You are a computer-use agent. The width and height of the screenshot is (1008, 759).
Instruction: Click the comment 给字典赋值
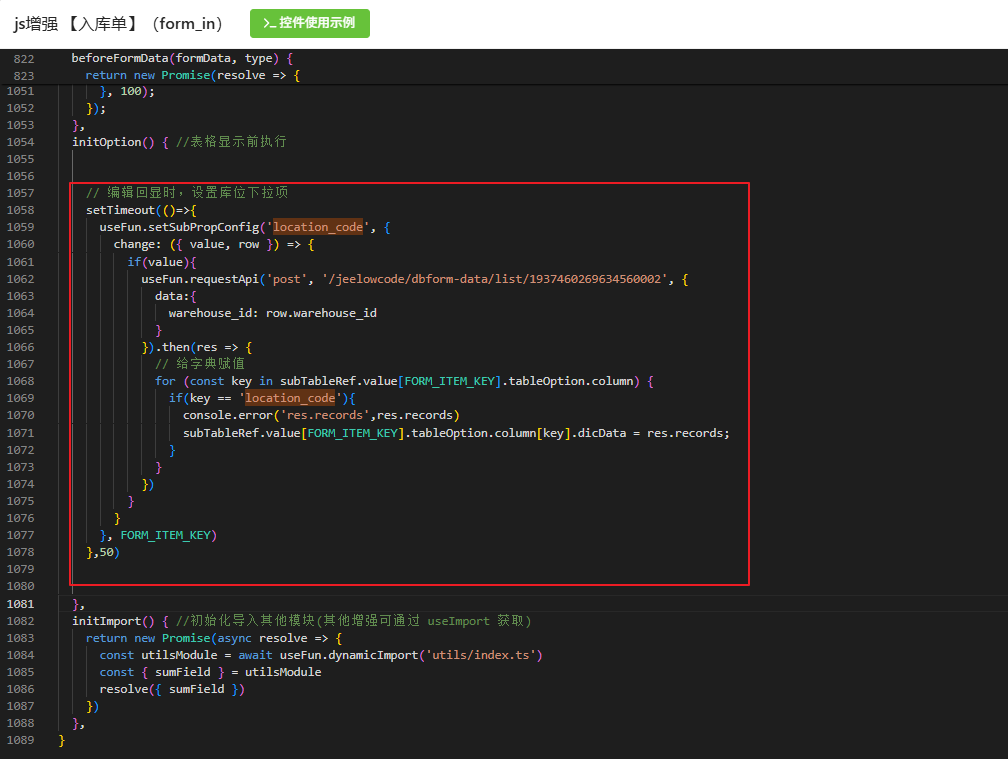tap(200, 364)
